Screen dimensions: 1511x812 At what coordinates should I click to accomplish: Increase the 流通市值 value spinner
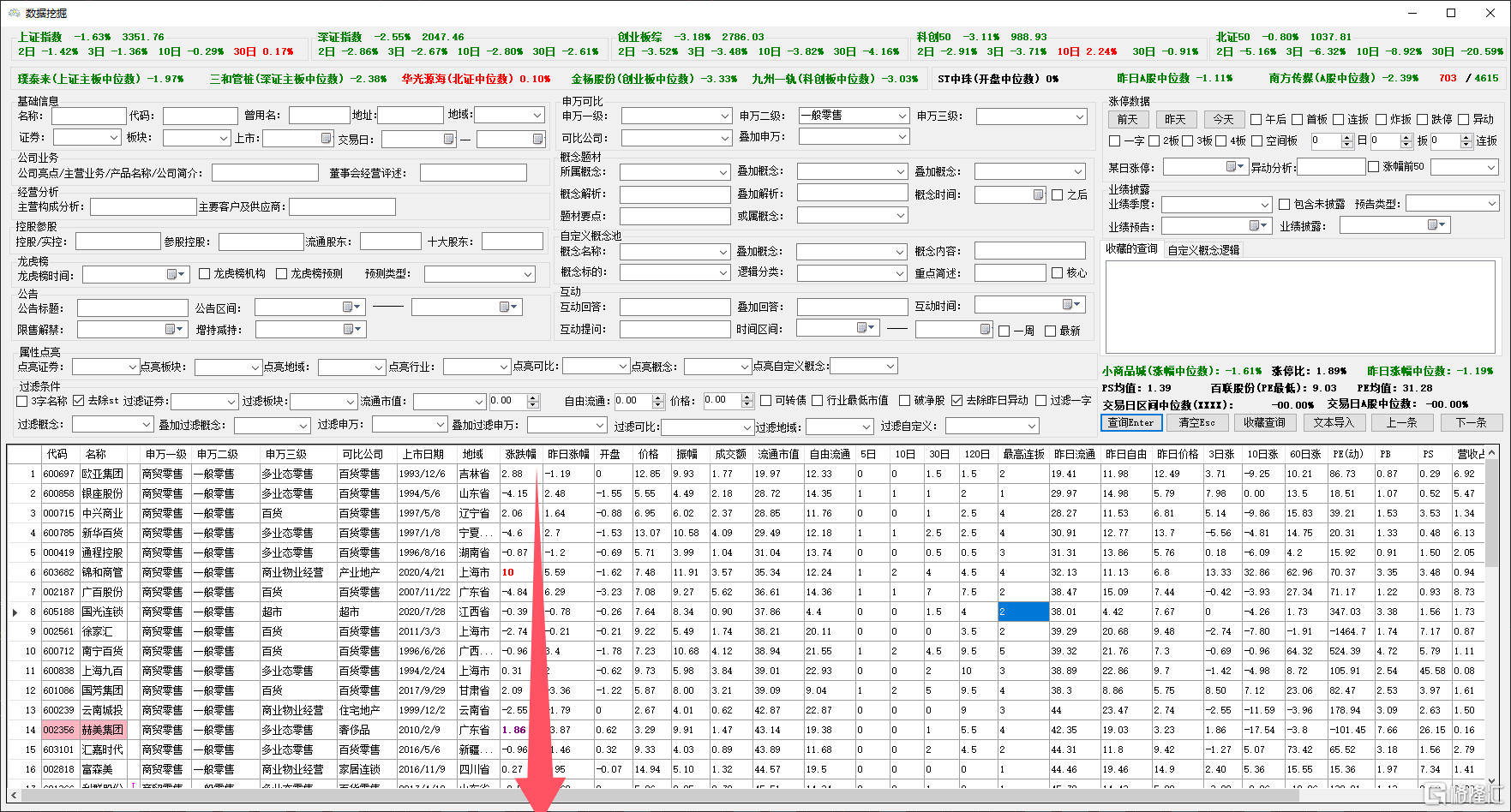533,397
